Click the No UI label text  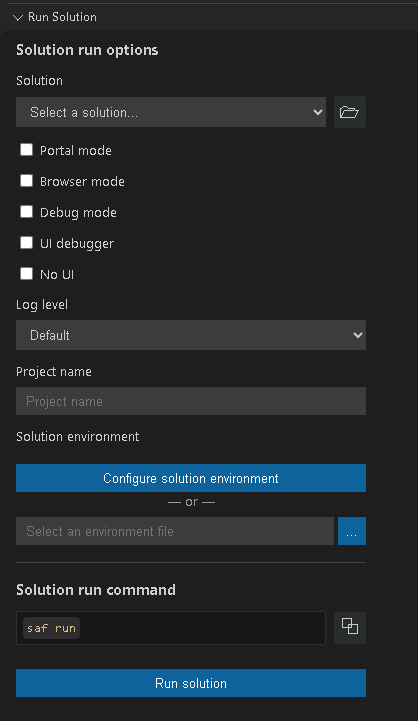[57, 275]
